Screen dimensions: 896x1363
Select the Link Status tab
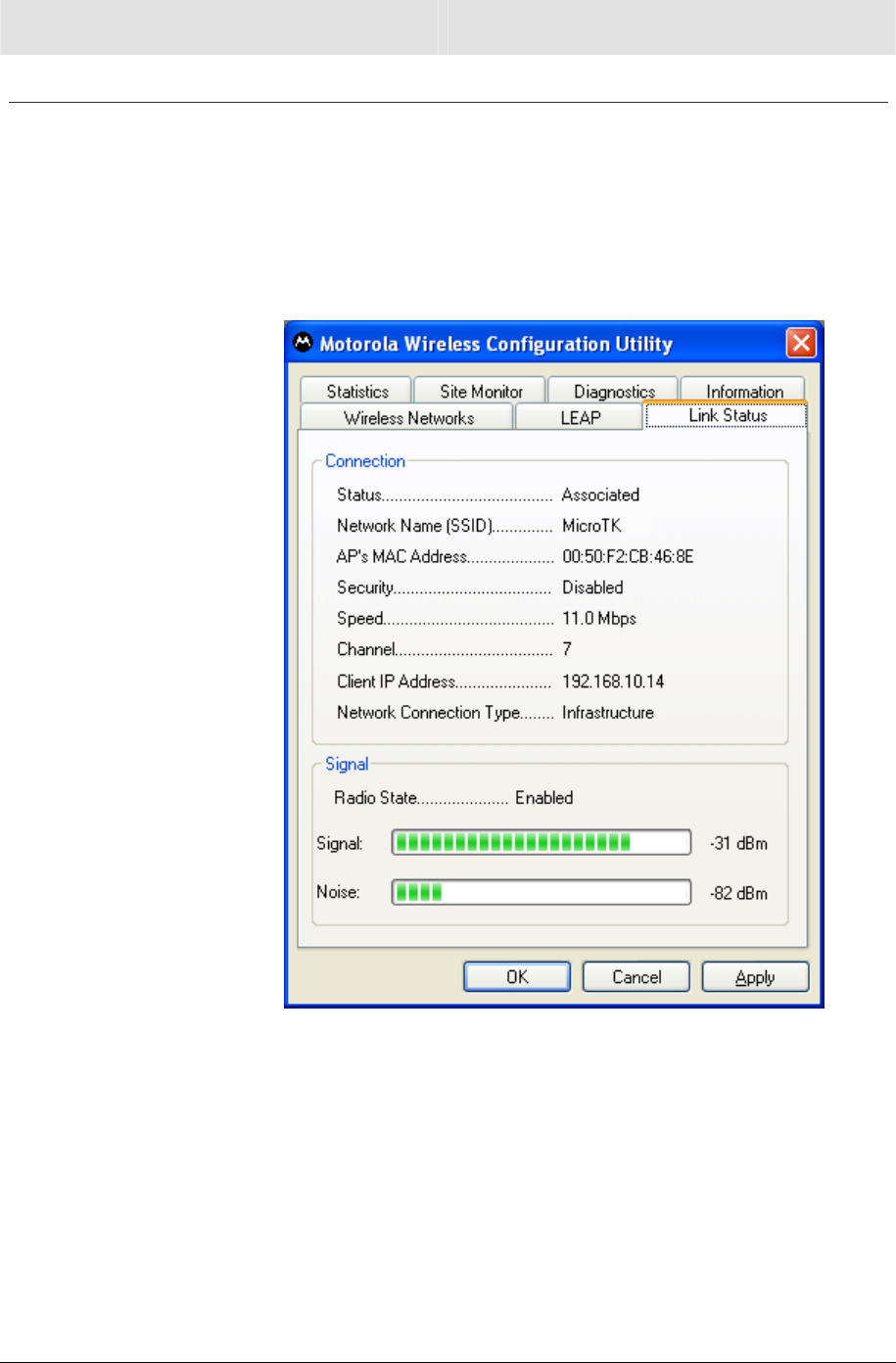[727, 415]
